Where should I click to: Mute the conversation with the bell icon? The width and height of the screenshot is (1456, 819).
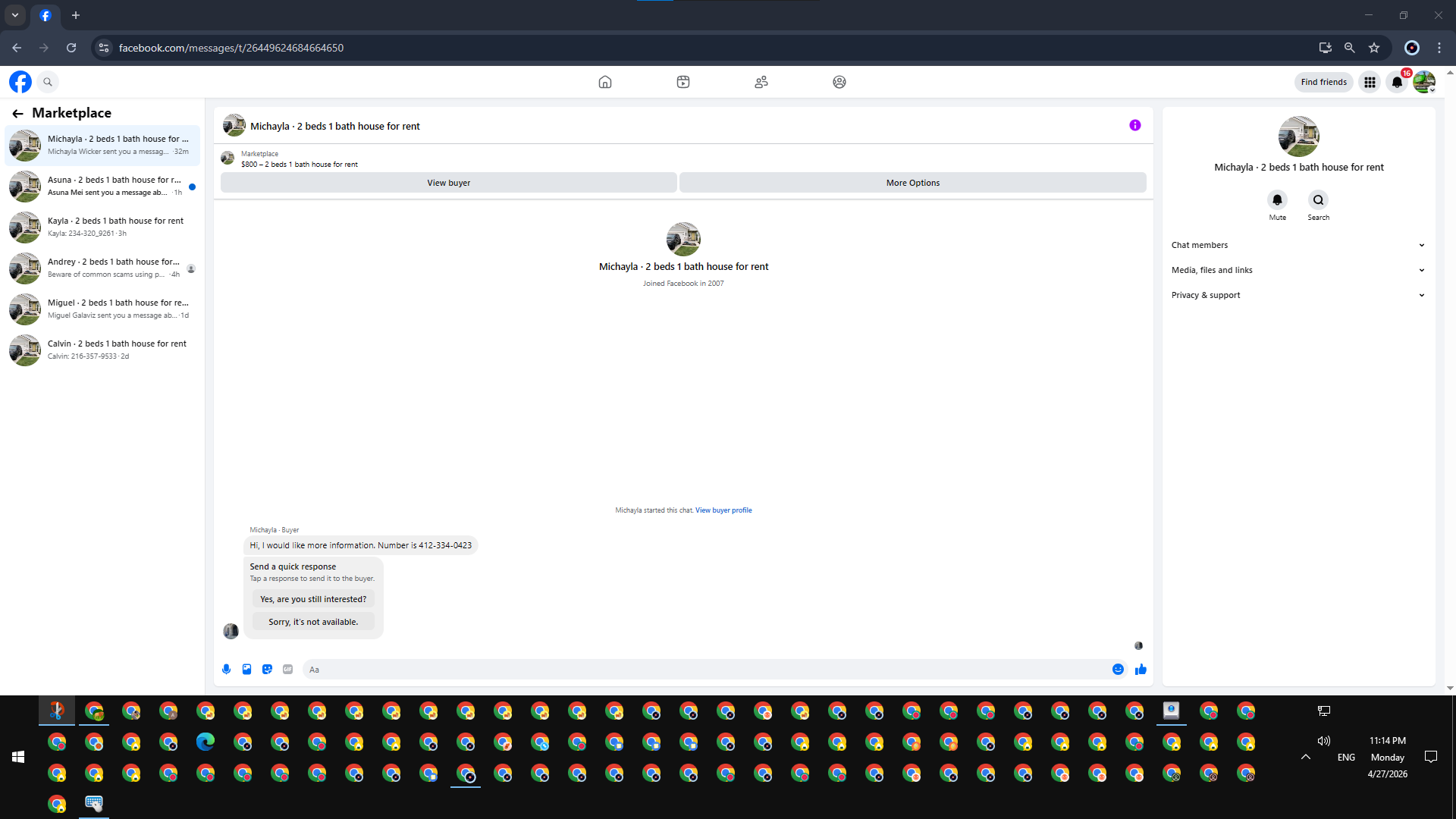[x=1278, y=200]
